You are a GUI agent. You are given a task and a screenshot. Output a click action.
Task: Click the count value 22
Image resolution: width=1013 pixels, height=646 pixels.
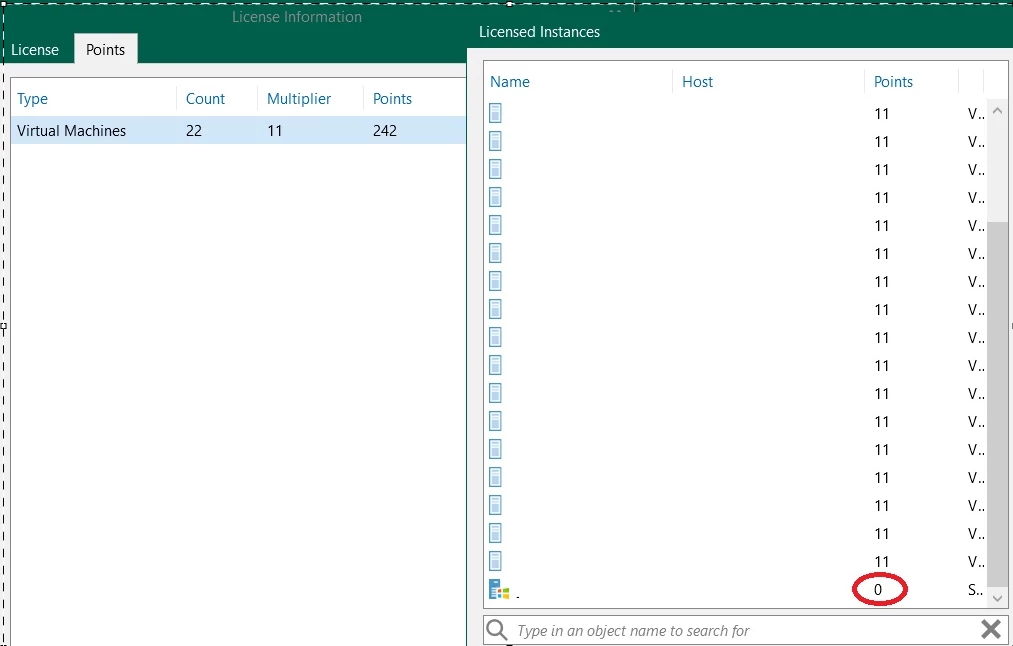tap(194, 130)
